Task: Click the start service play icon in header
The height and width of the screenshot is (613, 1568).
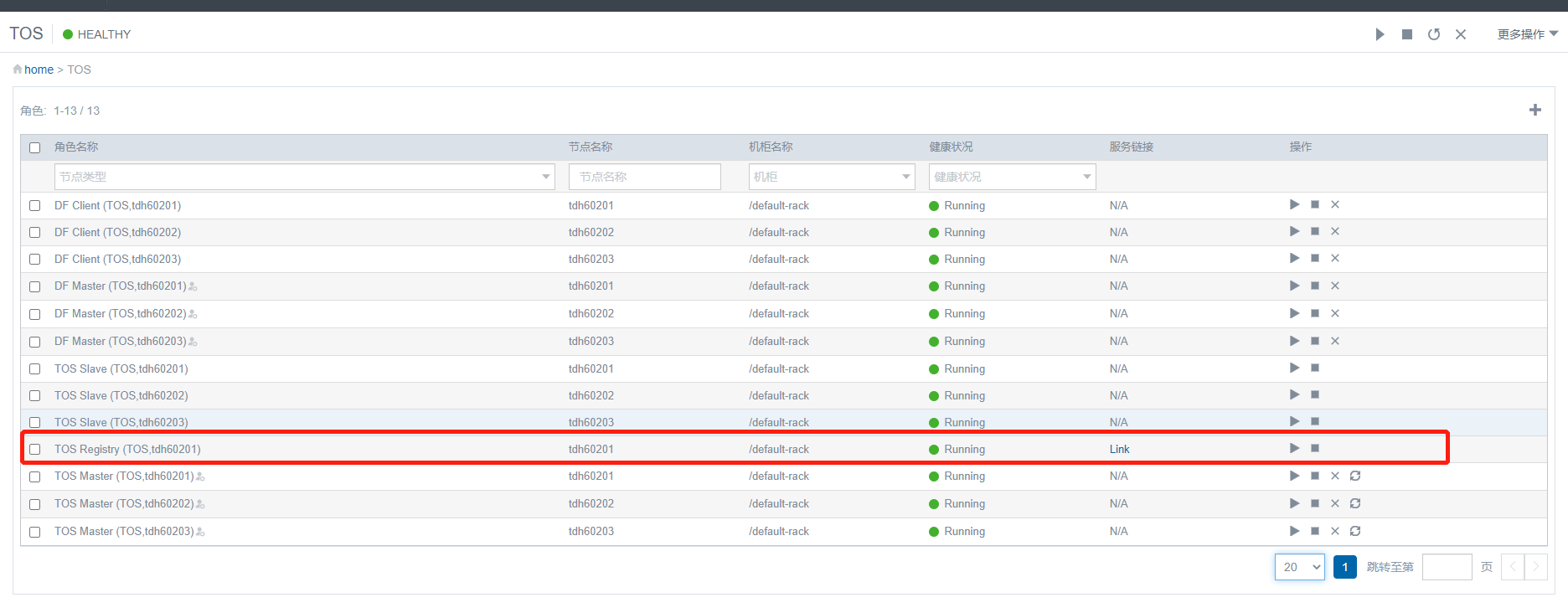Action: 1380,34
